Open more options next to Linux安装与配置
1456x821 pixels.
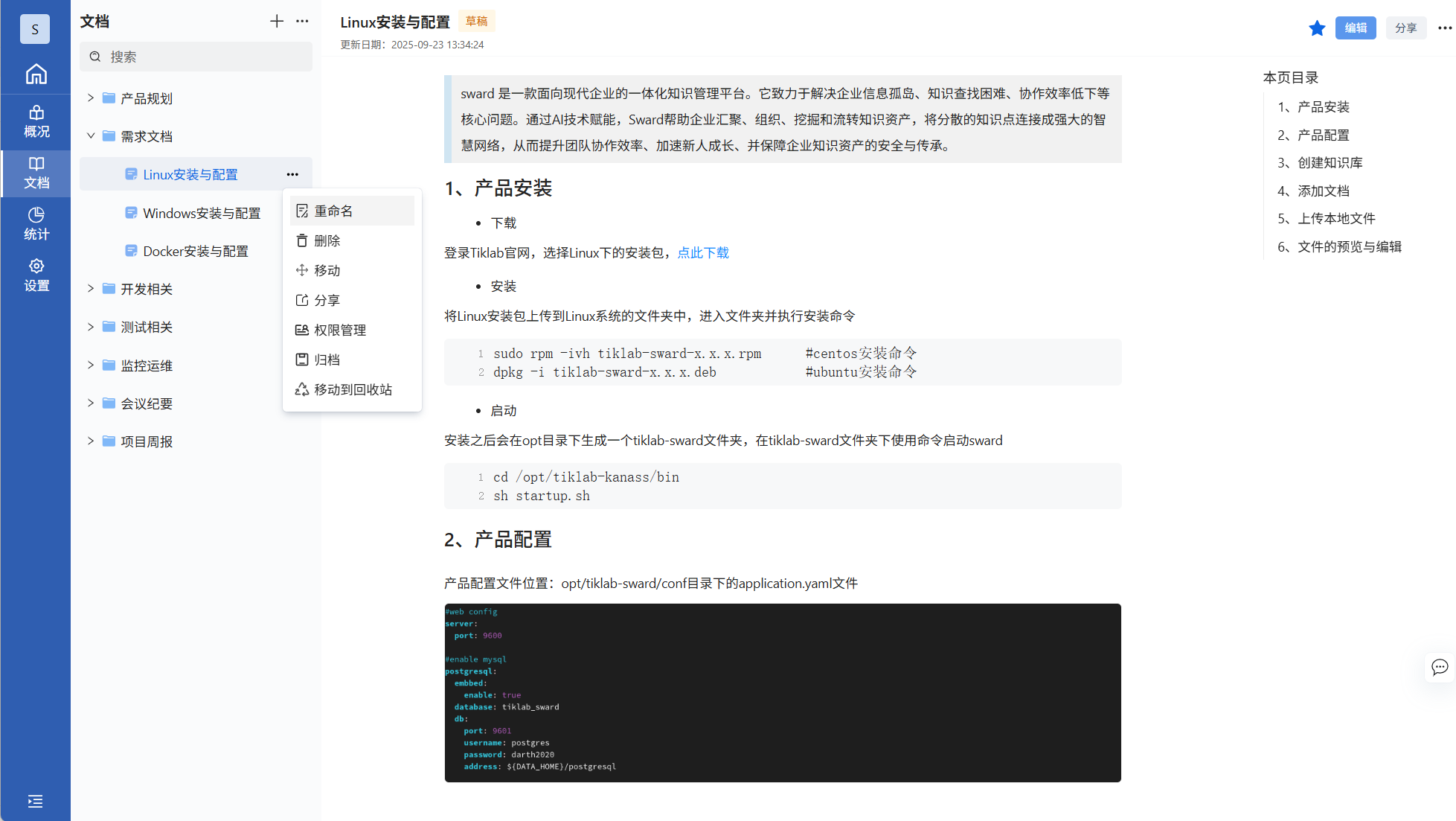point(292,174)
